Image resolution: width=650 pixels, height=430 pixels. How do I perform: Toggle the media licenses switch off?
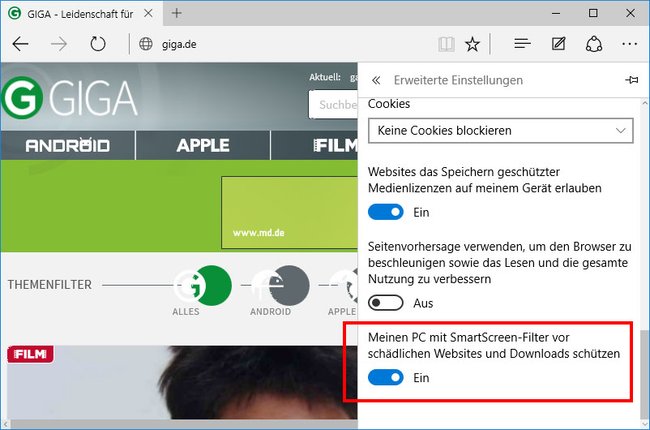click(386, 212)
